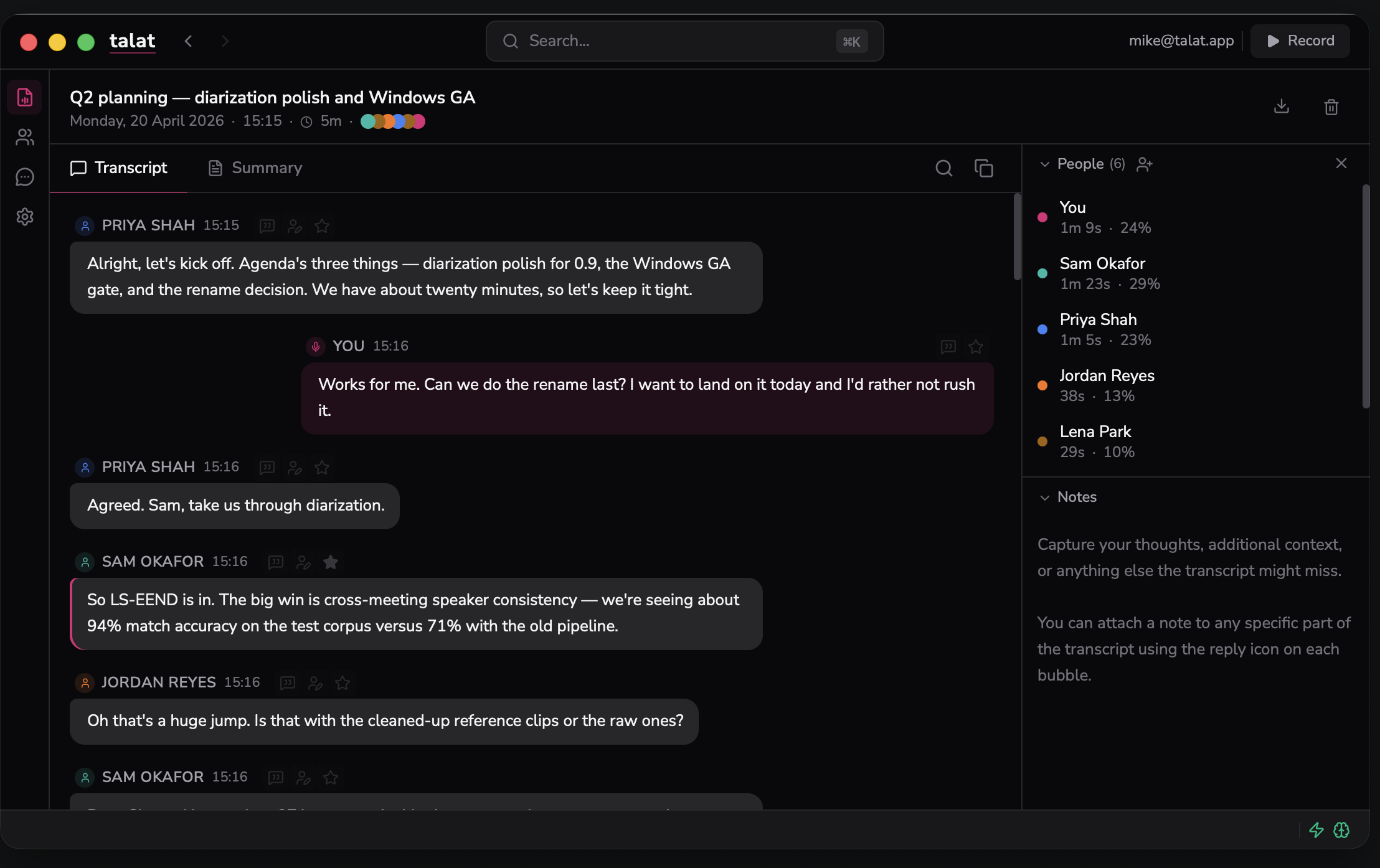Copy the transcript to clipboard
1380x868 pixels.
click(984, 168)
